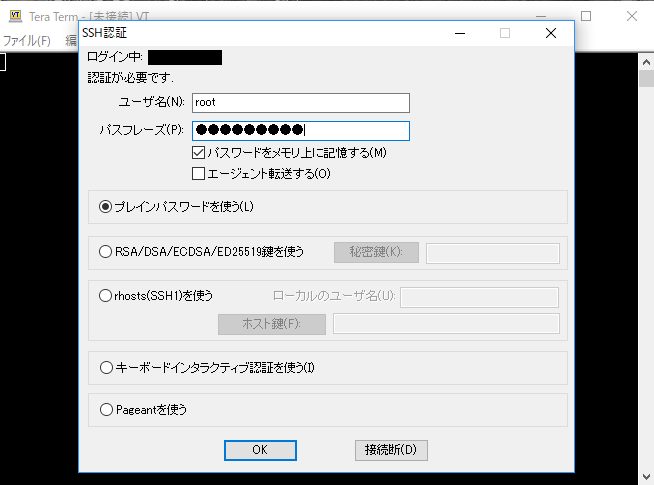Click the ローカルのユーザ名 input field
The image size is (654, 485).
[479, 297]
